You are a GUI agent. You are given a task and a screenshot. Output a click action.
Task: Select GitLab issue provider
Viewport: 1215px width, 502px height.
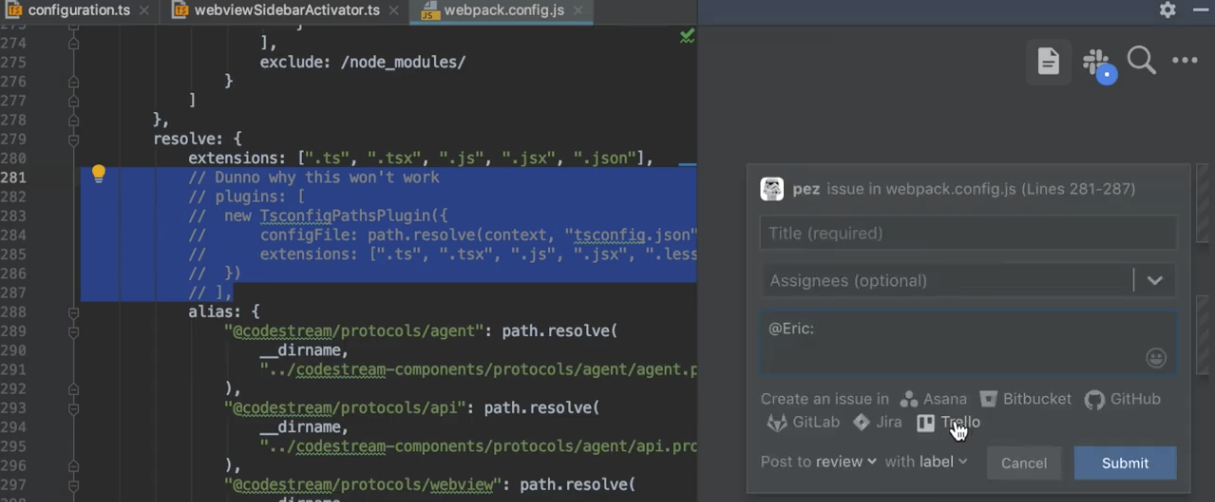pyautogui.click(x=803, y=422)
